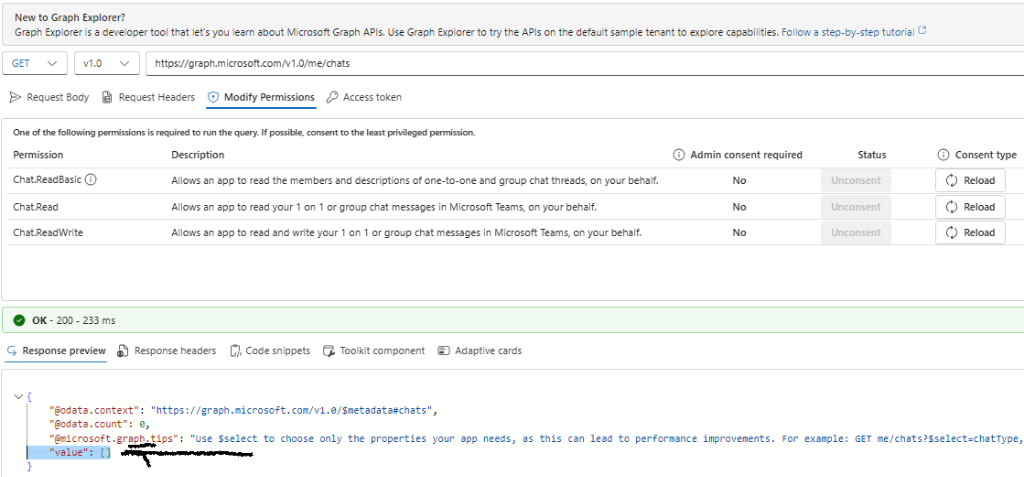Click the Toolkit component icon
The width and height of the screenshot is (1024, 477).
pyautogui.click(x=329, y=351)
